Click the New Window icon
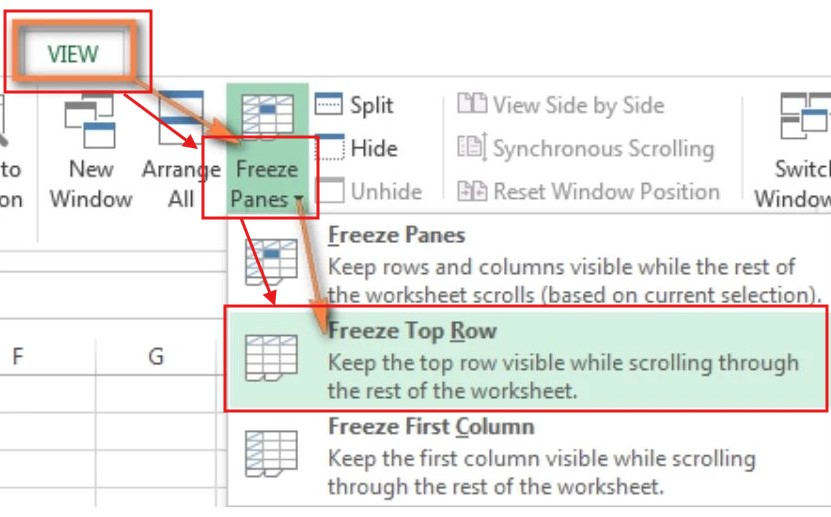The width and height of the screenshot is (831, 517). [90, 121]
